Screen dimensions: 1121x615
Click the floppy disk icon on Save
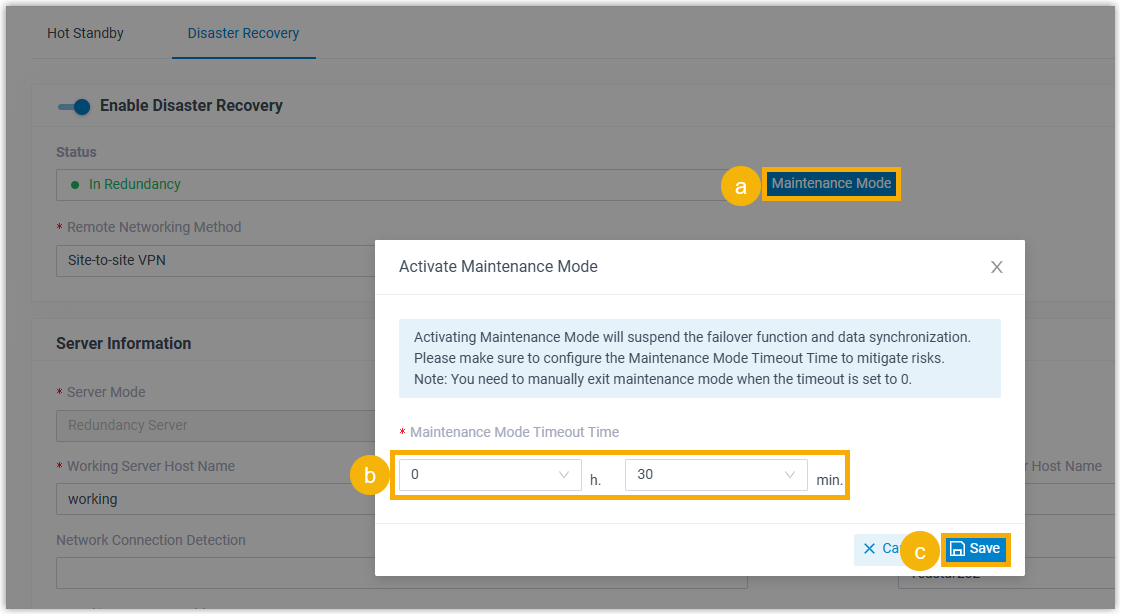tap(957, 549)
